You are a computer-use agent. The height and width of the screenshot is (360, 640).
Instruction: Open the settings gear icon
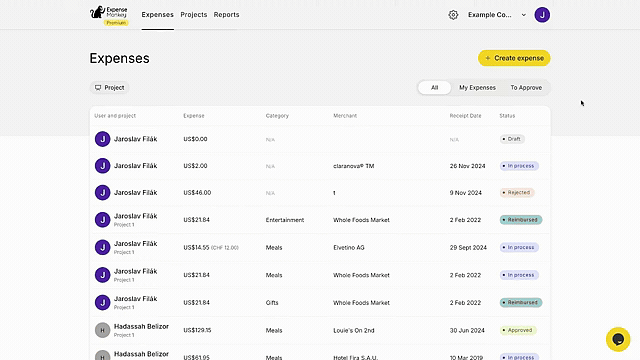[453, 15]
